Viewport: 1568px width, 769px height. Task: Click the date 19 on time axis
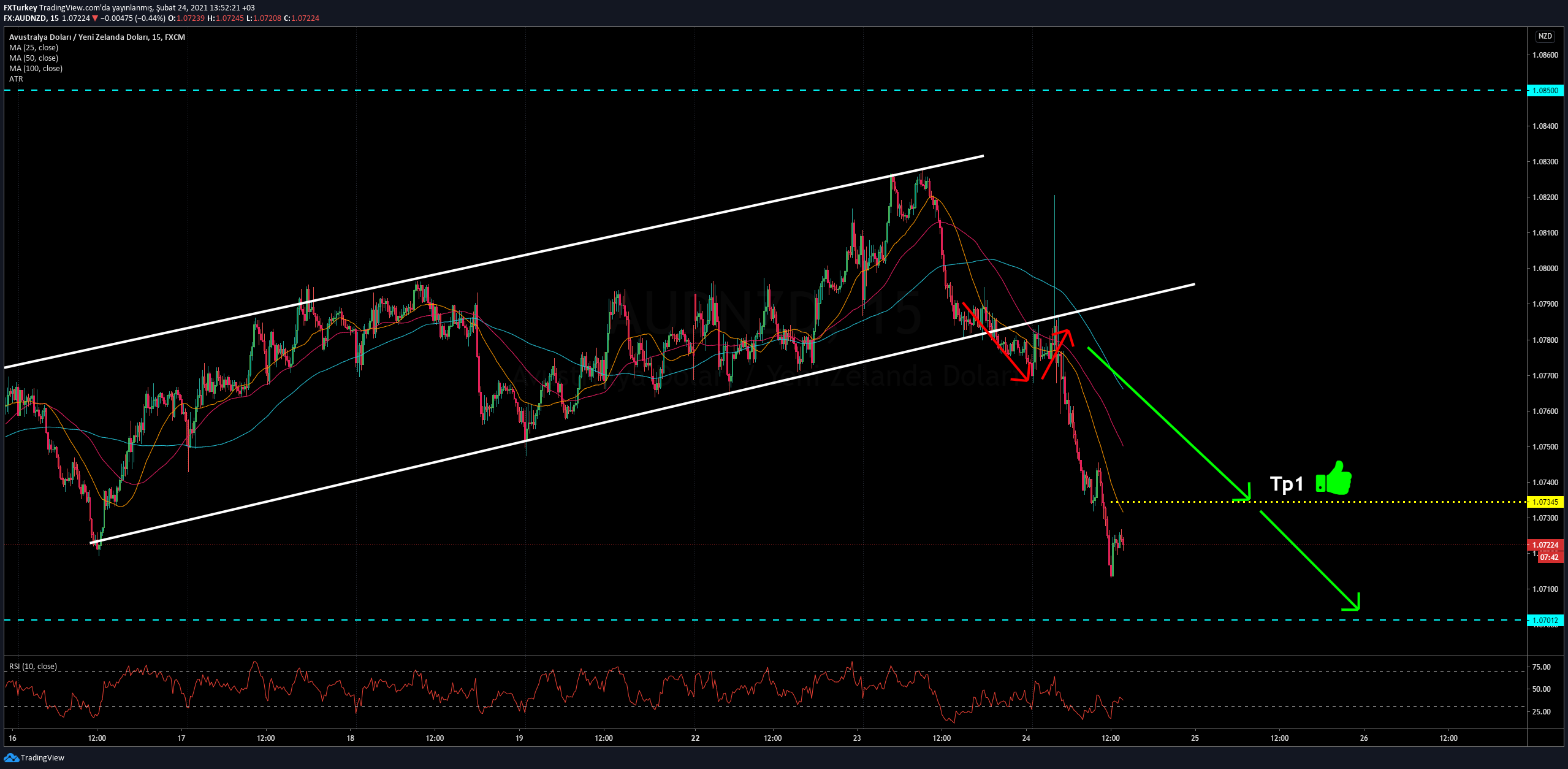(519, 738)
